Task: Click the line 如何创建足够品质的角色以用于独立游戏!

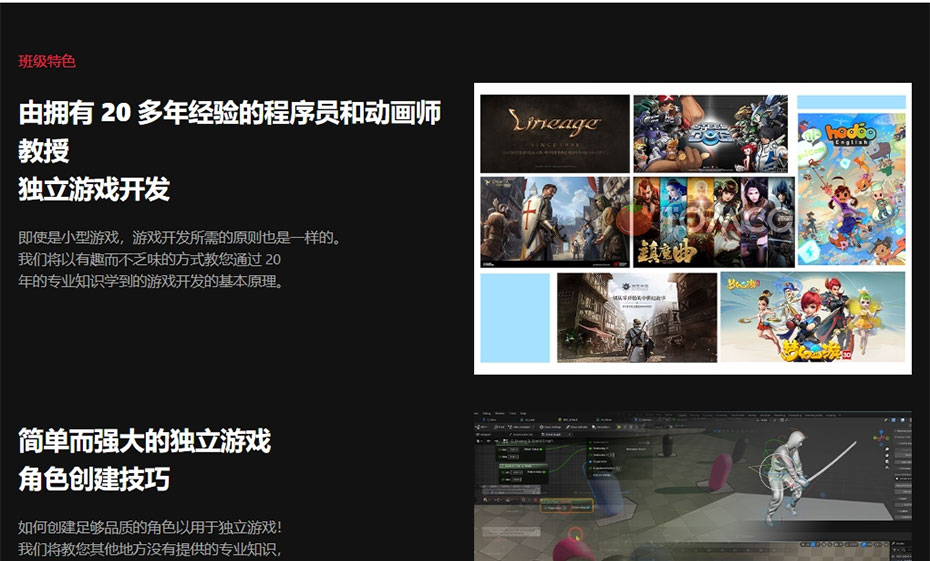Action: point(150,527)
